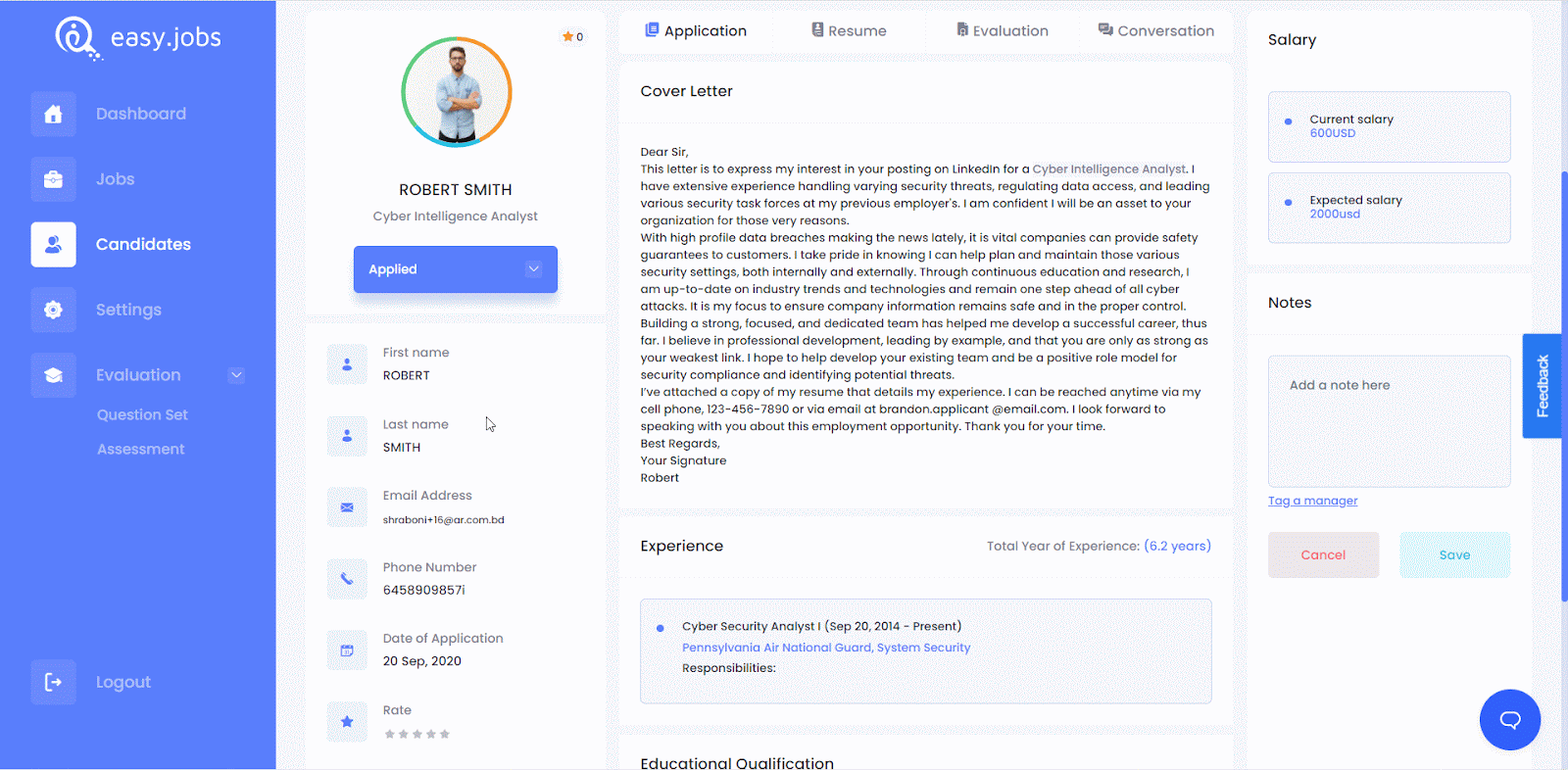Rate candidate with the fifth star
The height and width of the screenshot is (770, 1568).
[x=445, y=734]
